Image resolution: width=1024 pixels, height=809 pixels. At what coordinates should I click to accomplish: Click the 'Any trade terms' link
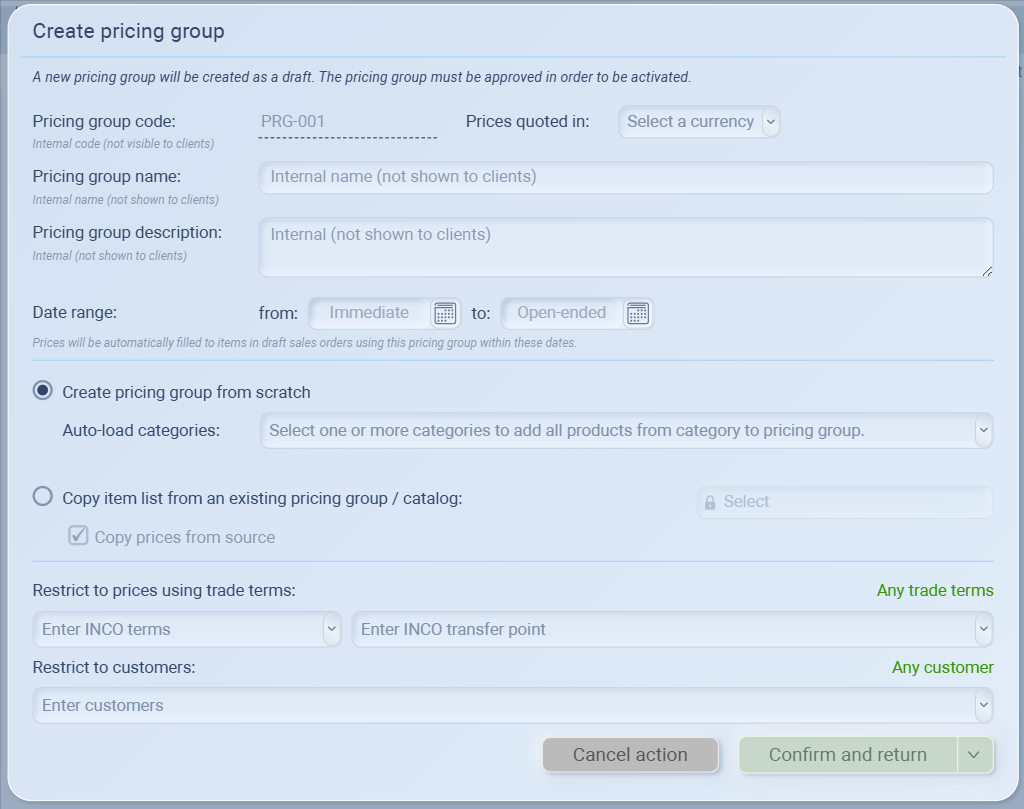click(x=935, y=590)
